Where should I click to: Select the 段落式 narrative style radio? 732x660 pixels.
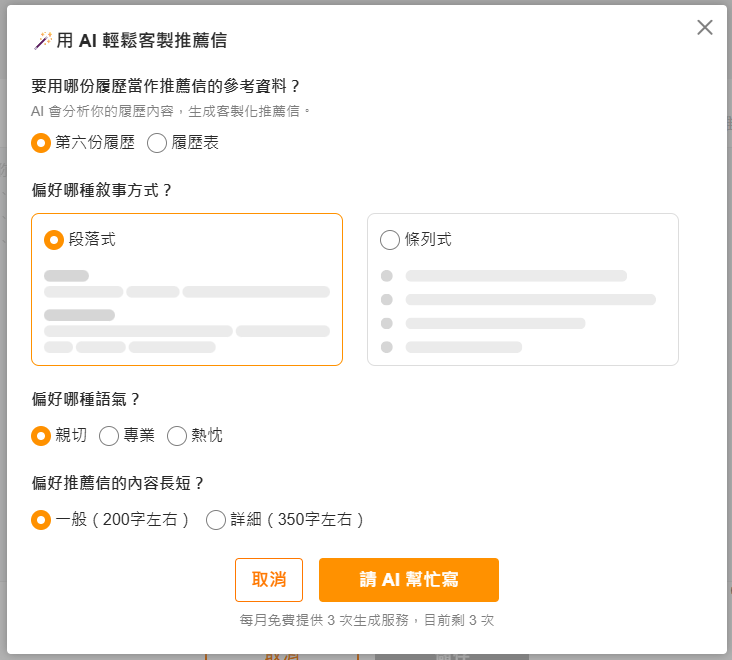click(54, 240)
